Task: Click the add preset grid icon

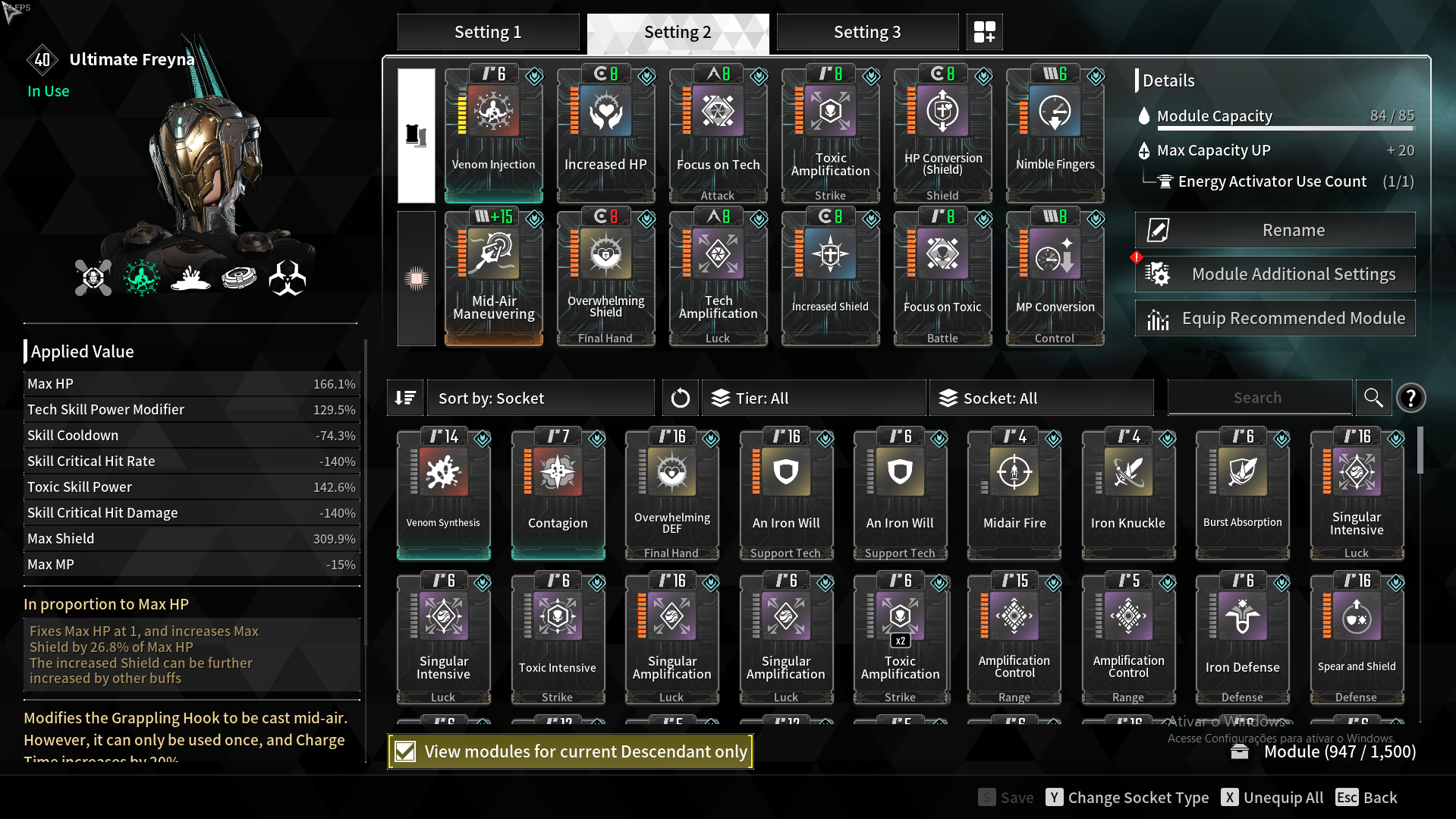Action: 984,32
